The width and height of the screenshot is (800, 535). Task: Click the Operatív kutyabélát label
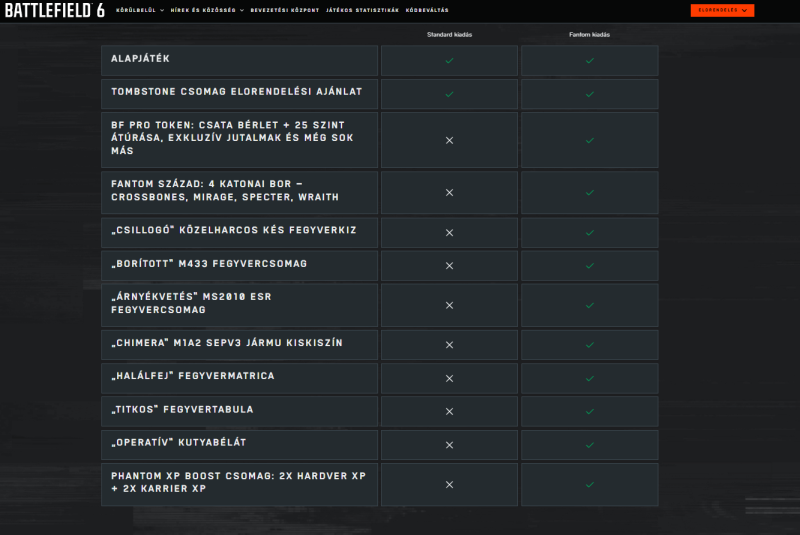[x=179, y=443]
